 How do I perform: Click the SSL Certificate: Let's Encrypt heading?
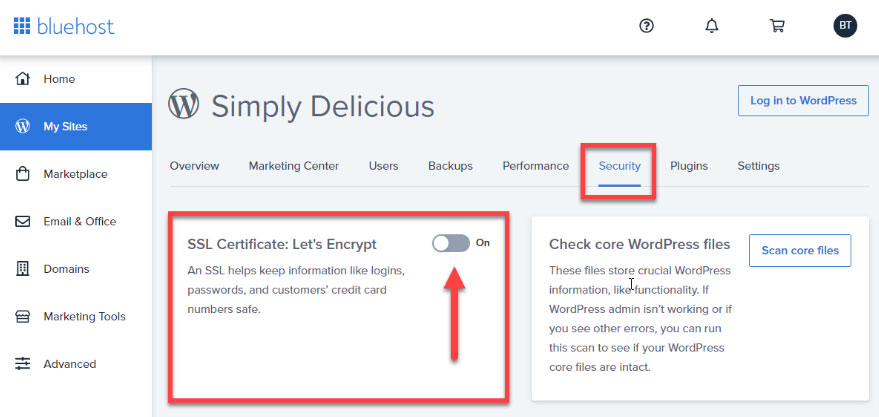[x=282, y=244]
